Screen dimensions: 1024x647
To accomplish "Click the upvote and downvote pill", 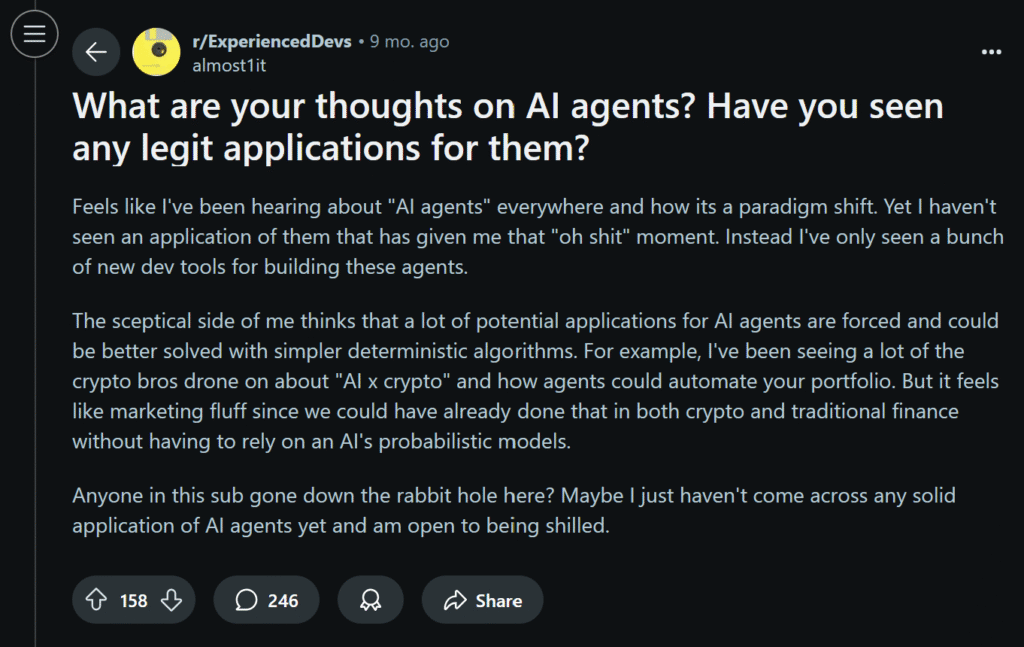I will click(133, 600).
